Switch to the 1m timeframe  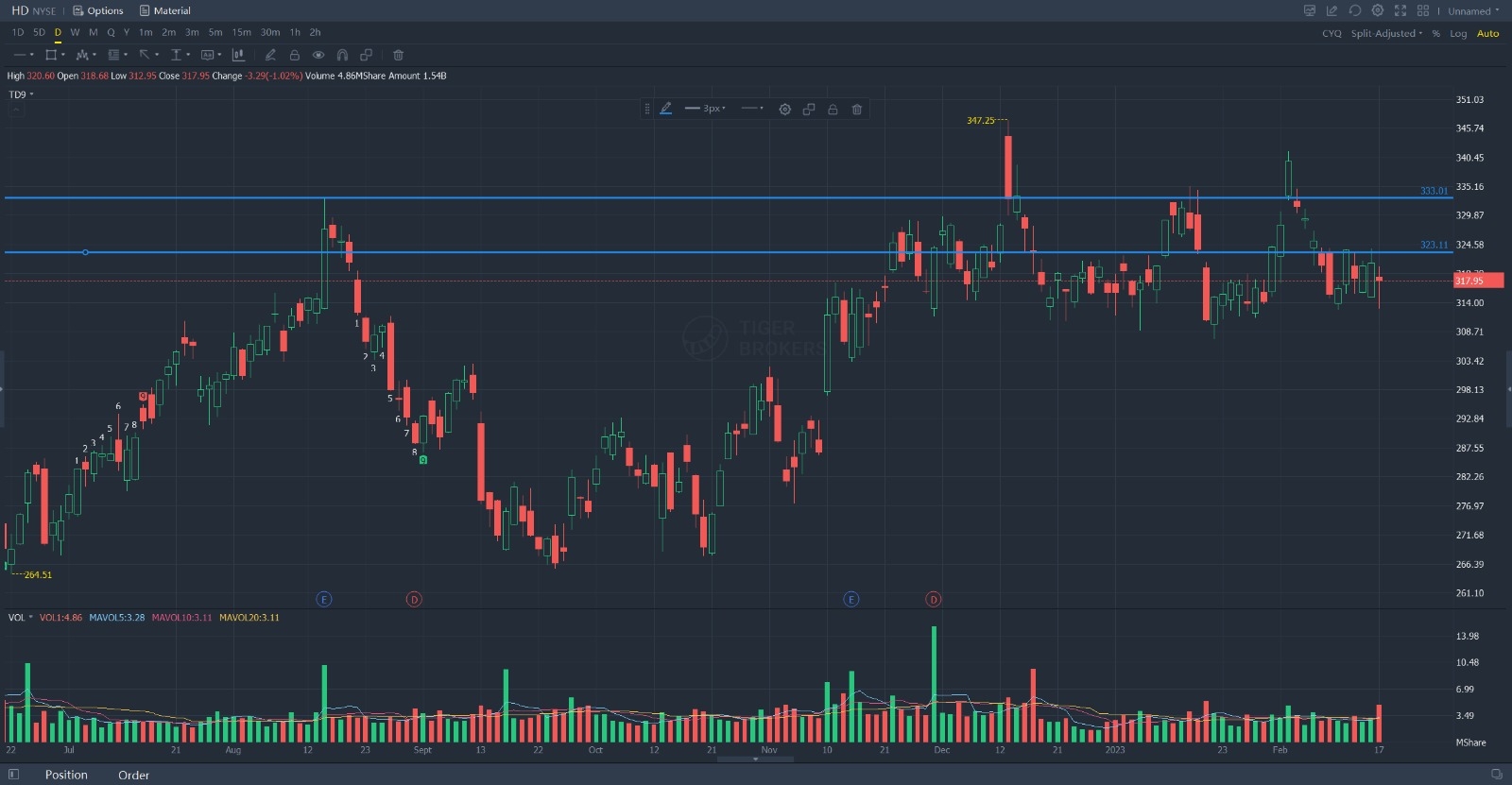[146, 32]
